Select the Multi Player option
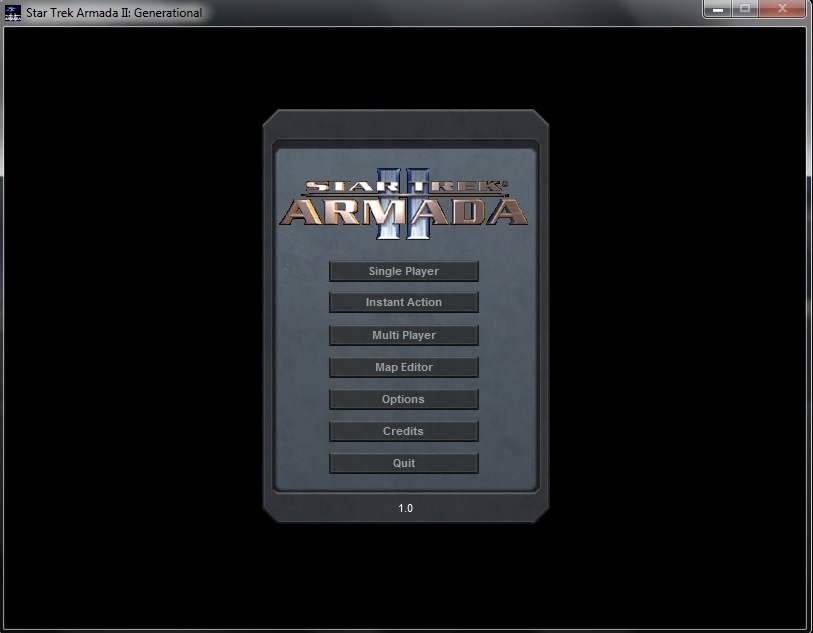 pyautogui.click(x=403, y=335)
